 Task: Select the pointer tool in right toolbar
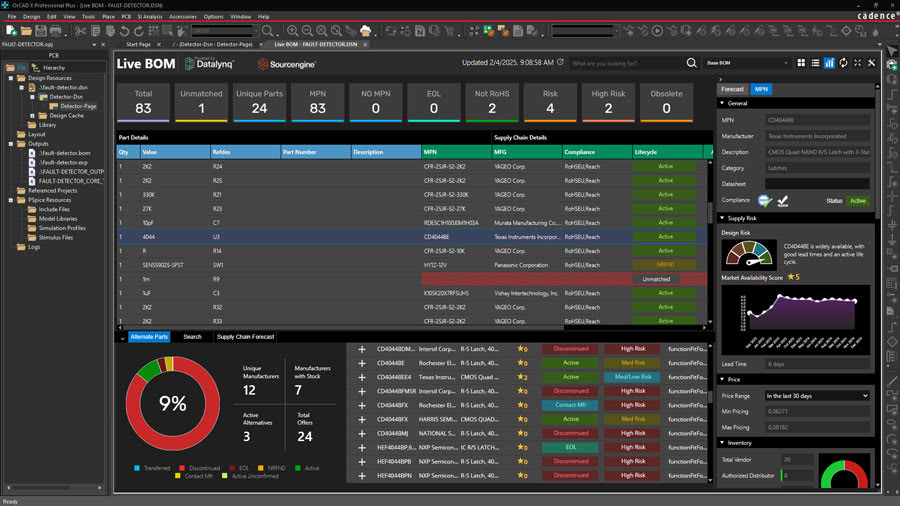[x=891, y=52]
